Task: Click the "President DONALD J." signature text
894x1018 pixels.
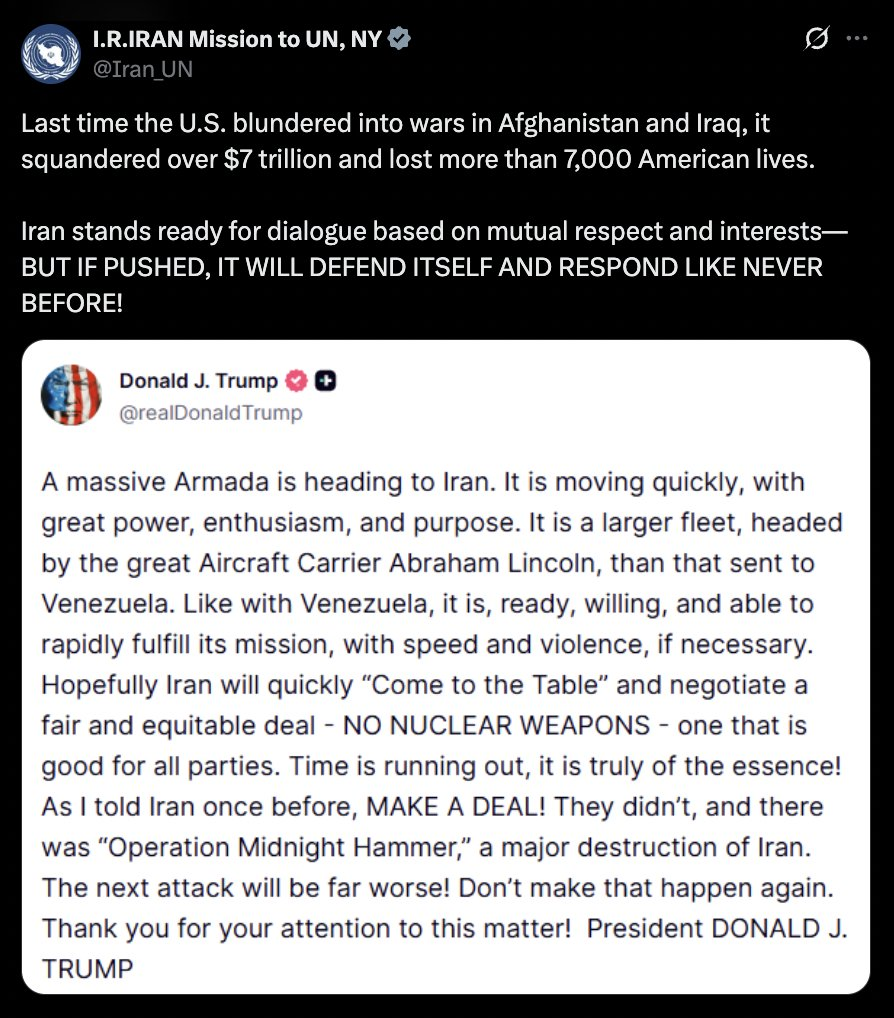Action: [716, 928]
